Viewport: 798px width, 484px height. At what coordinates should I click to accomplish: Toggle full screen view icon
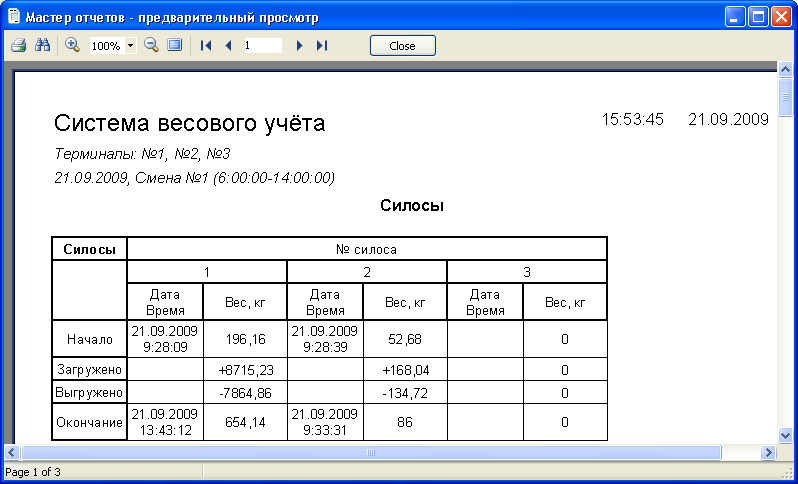pos(175,46)
